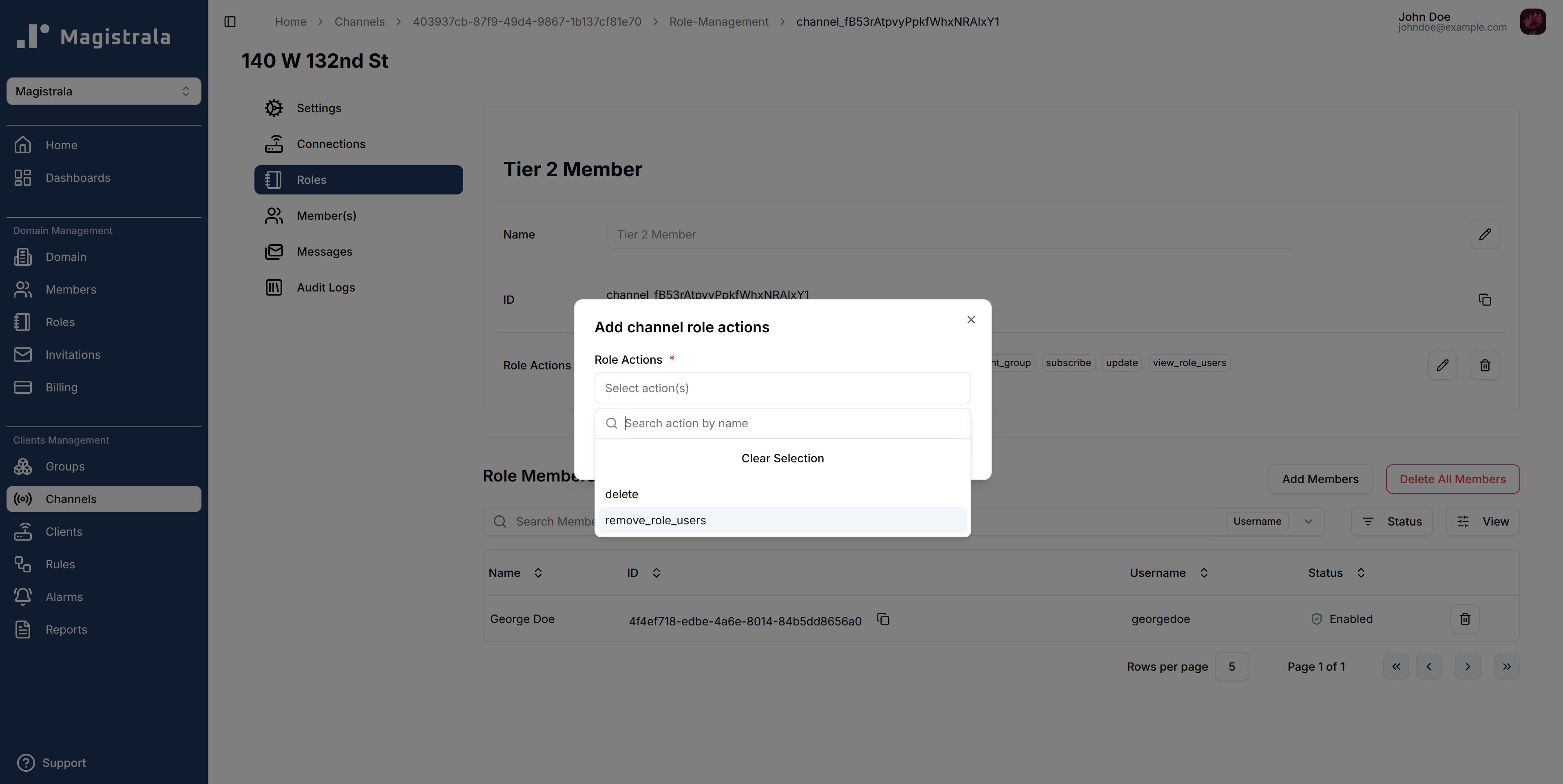Image resolution: width=1563 pixels, height=784 pixels.
Task: Click the edit pencil for Name field
Action: [1484, 235]
